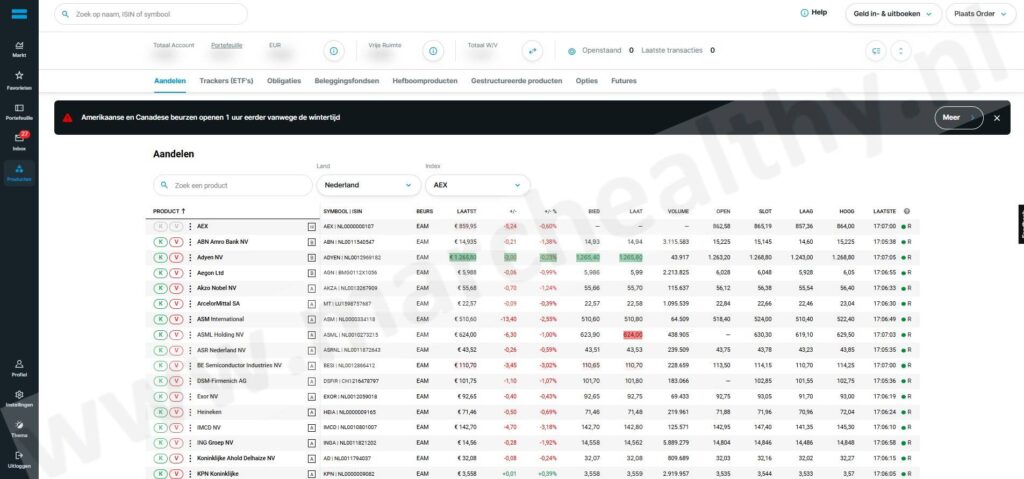Sort by the PRODUCT column header
The height and width of the screenshot is (479, 1024).
point(169,211)
